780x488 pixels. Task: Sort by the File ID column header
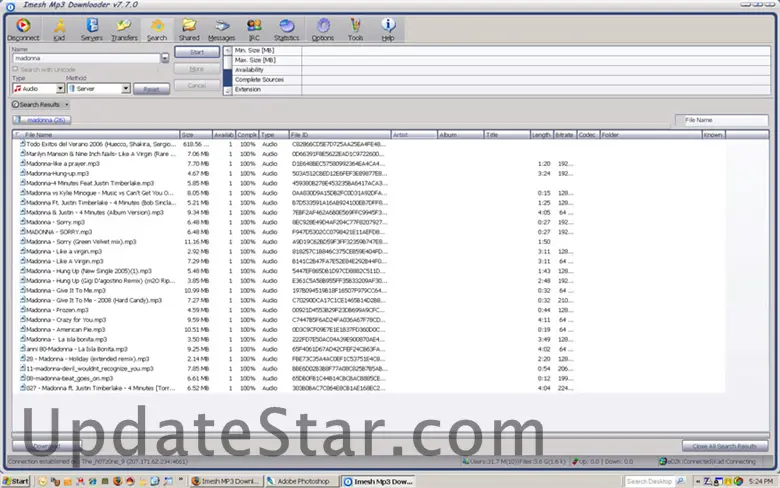pos(340,135)
